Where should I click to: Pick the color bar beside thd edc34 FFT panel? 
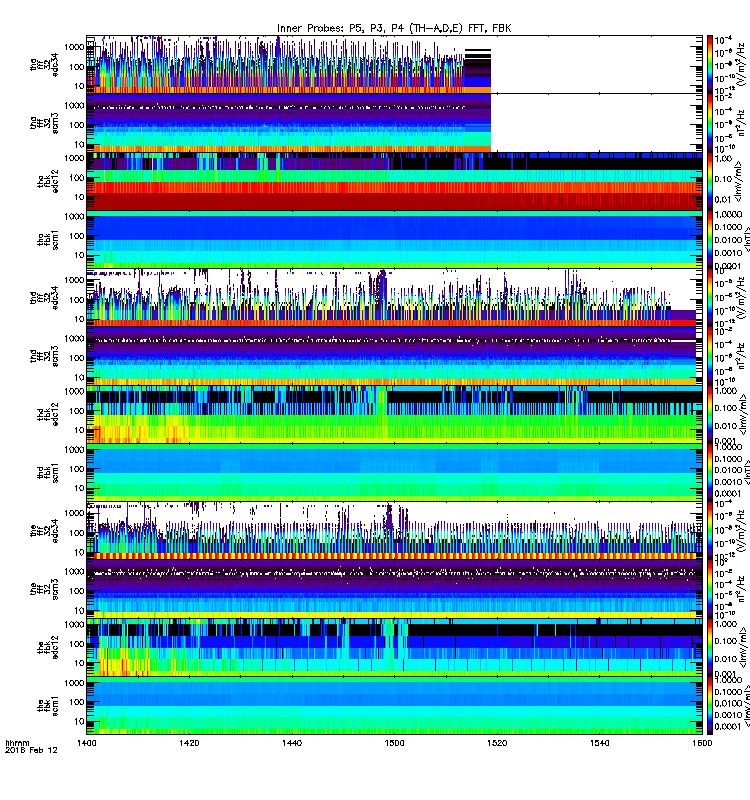[709, 297]
